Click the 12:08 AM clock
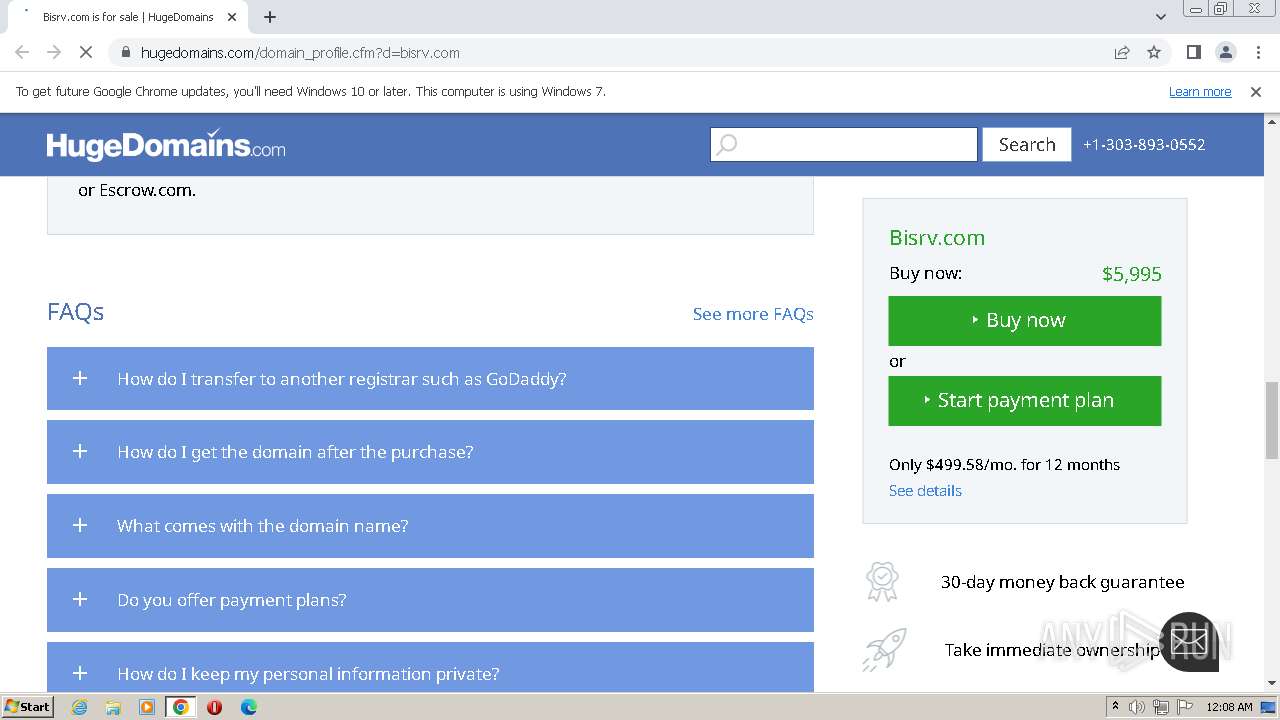1280x720 pixels. pos(1229,707)
